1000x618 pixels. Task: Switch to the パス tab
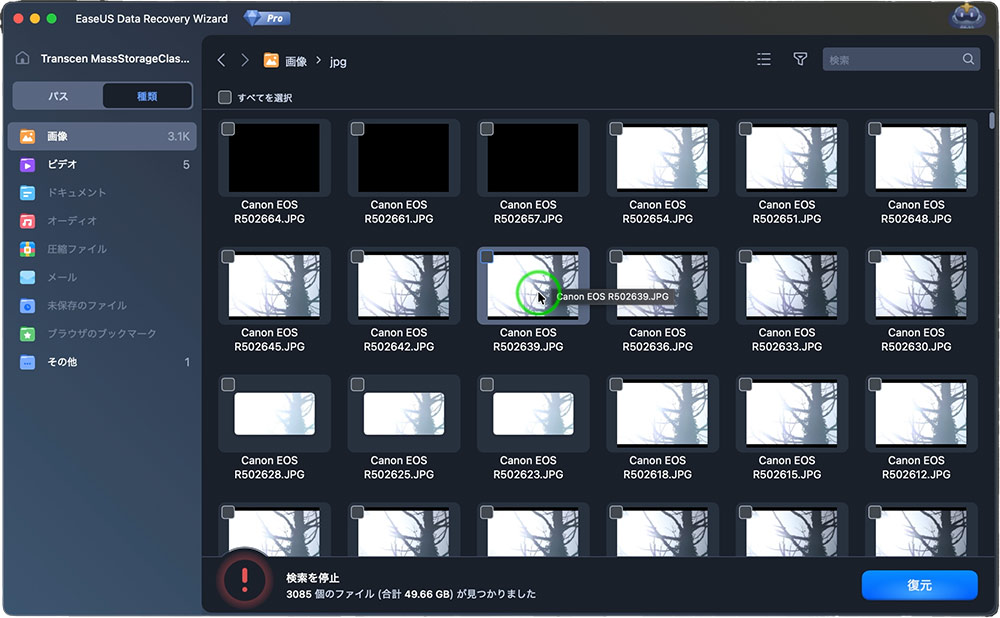58,96
